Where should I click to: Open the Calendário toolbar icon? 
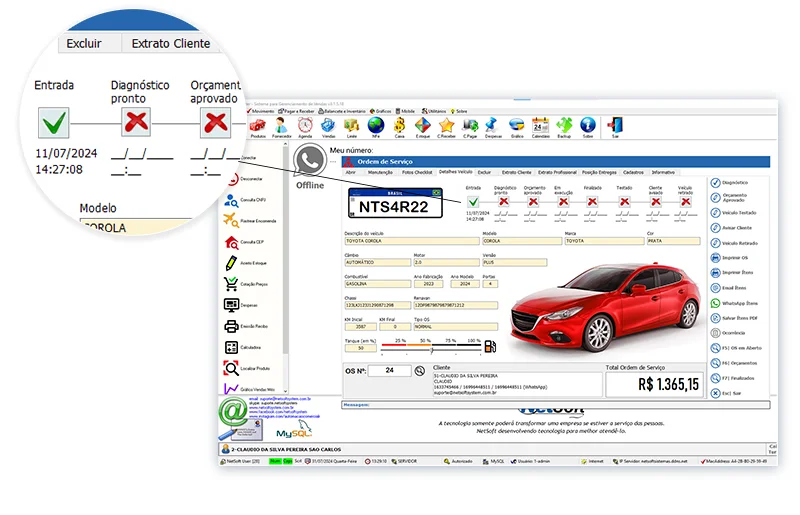540,126
